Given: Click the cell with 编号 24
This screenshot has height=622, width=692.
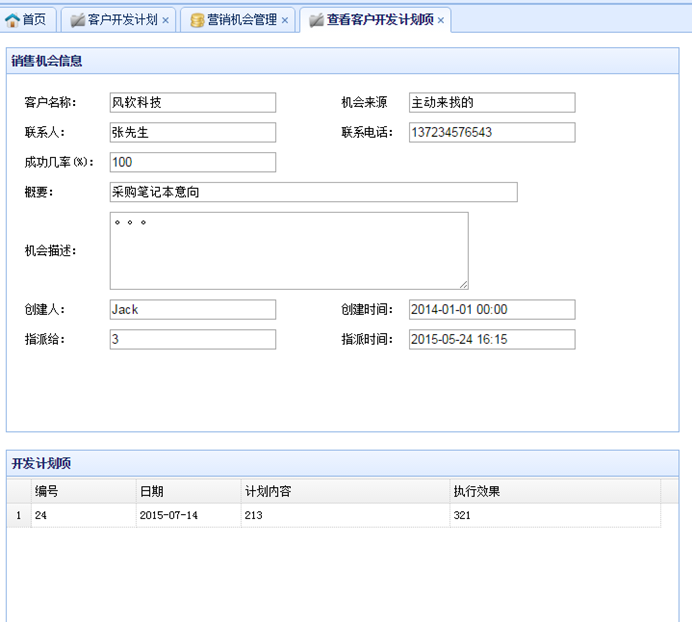Looking at the screenshot, I should coord(83,515).
